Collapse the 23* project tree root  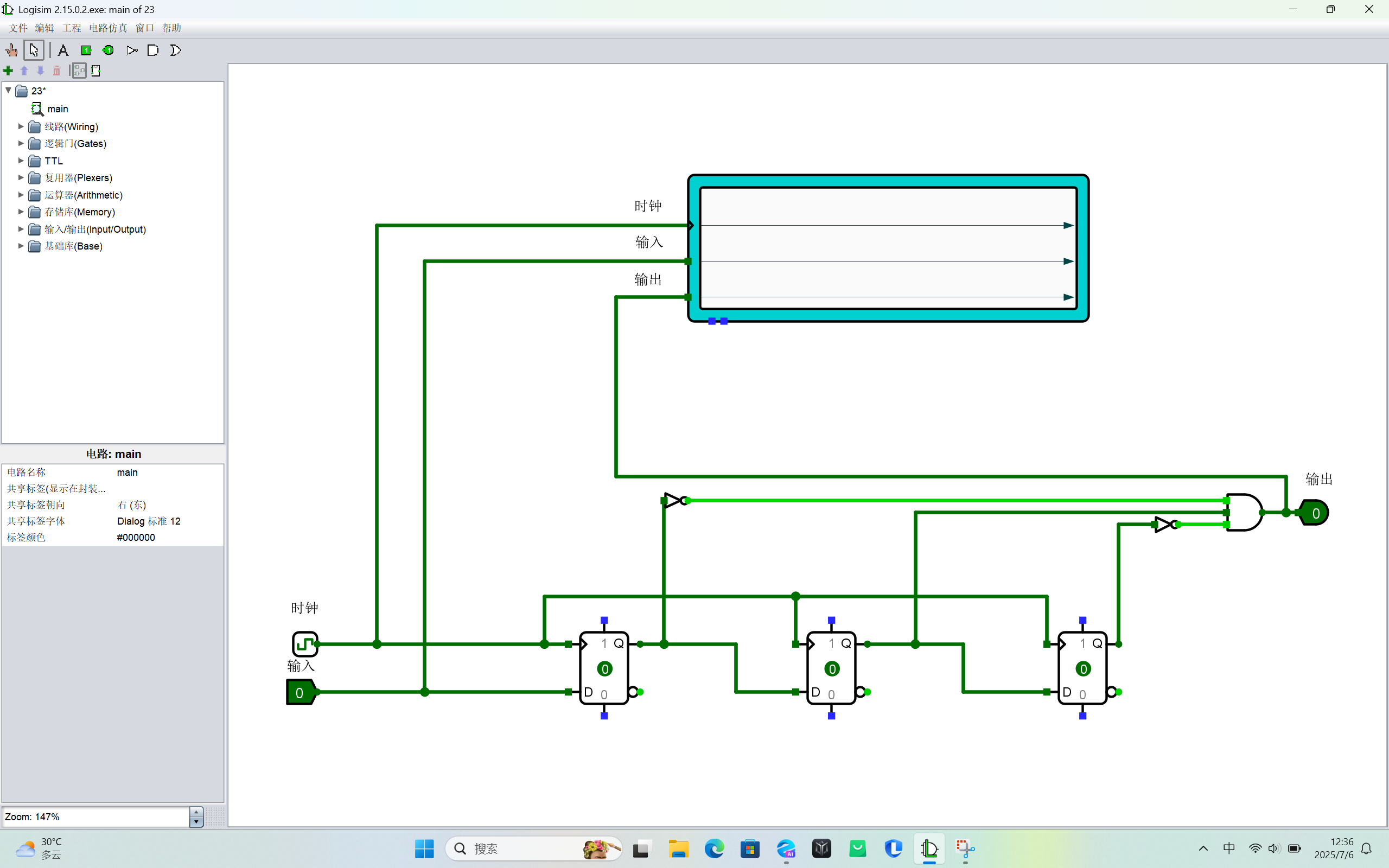pyautogui.click(x=9, y=91)
